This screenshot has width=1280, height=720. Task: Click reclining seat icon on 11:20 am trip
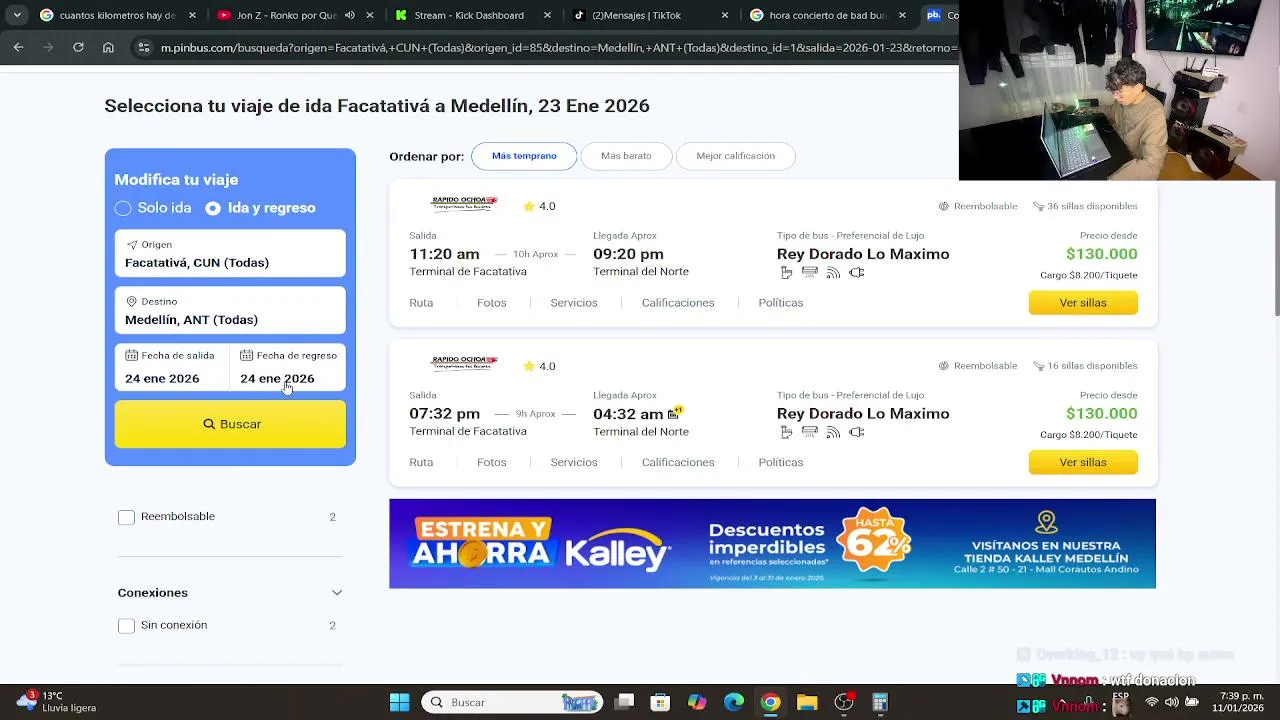tap(786, 273)
